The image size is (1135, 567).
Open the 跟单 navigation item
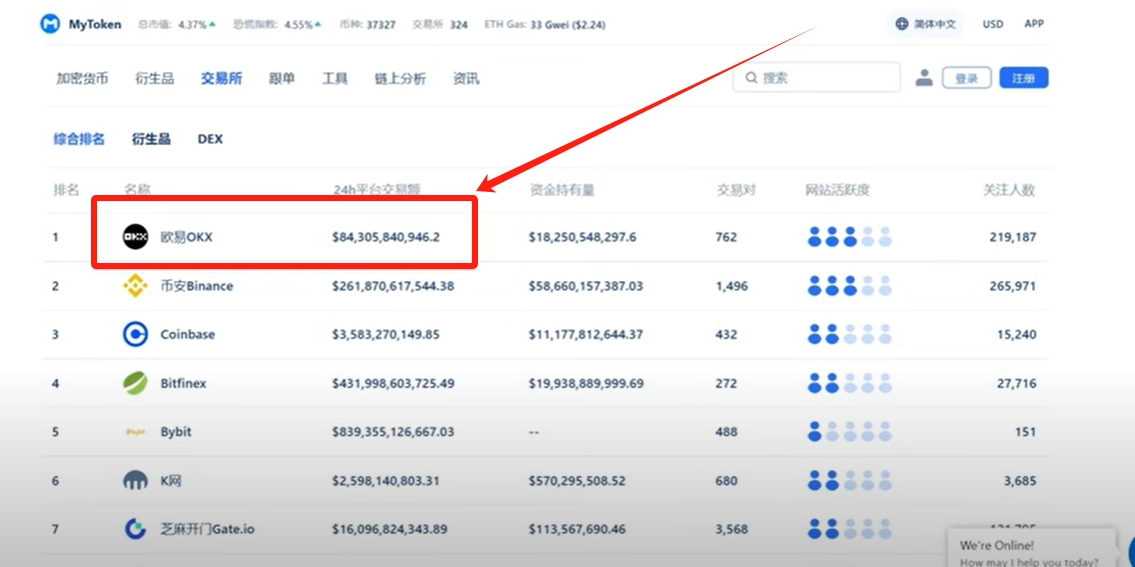pyautogui.click(x=282, y=79)
